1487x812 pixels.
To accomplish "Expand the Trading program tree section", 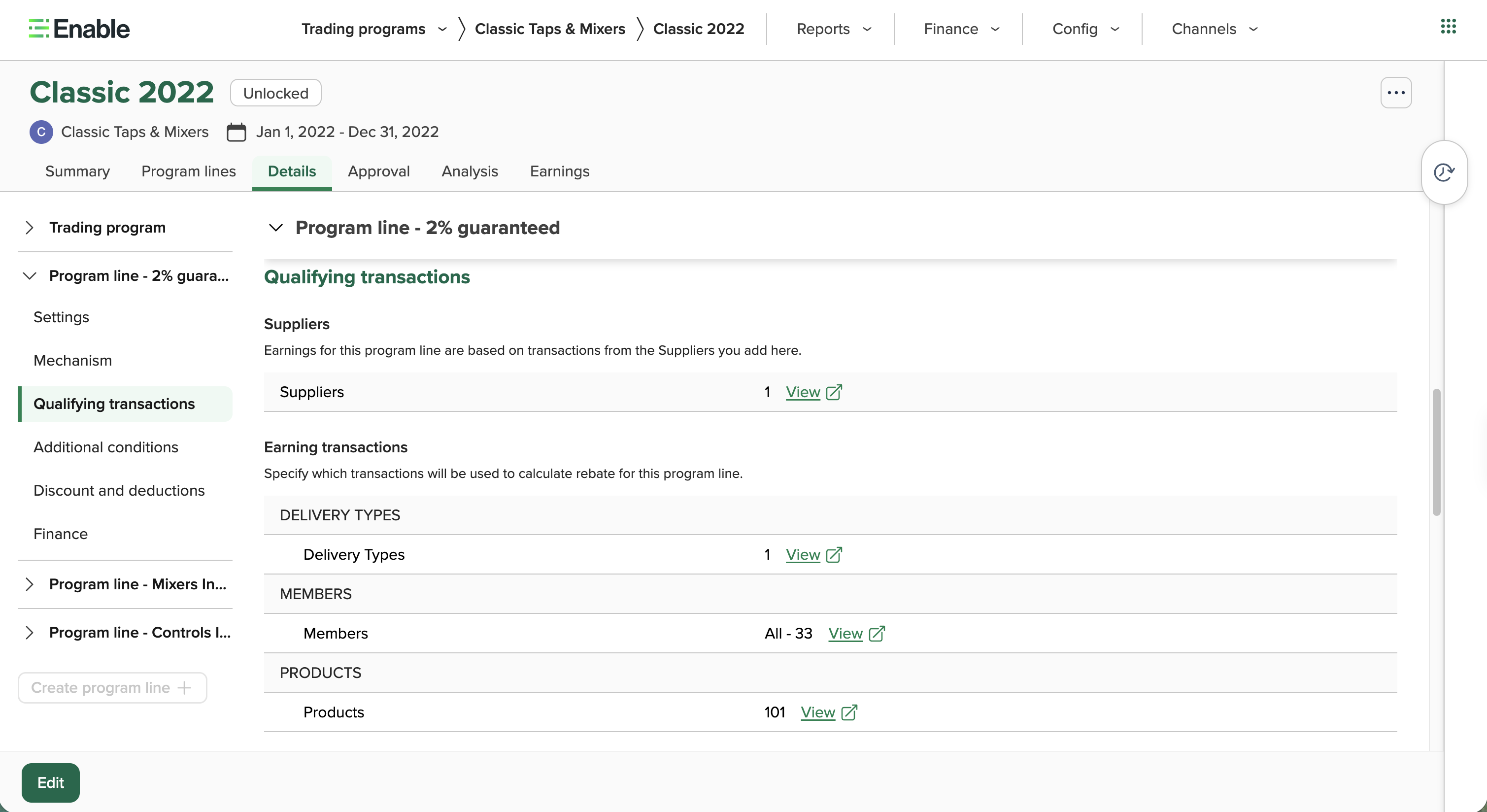I will coord(30,227).
